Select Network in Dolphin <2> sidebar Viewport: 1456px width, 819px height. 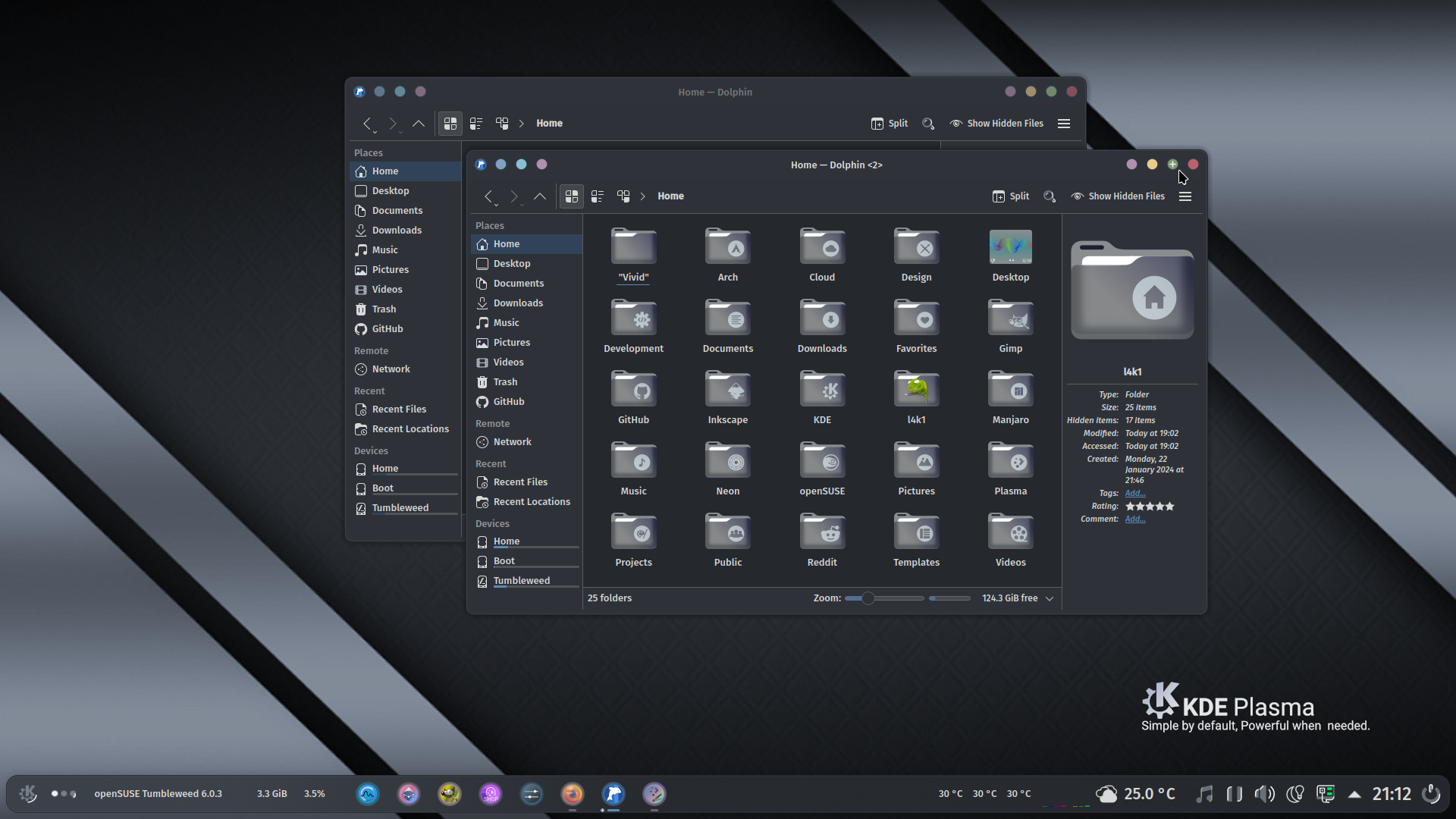(x=526, y=442)
